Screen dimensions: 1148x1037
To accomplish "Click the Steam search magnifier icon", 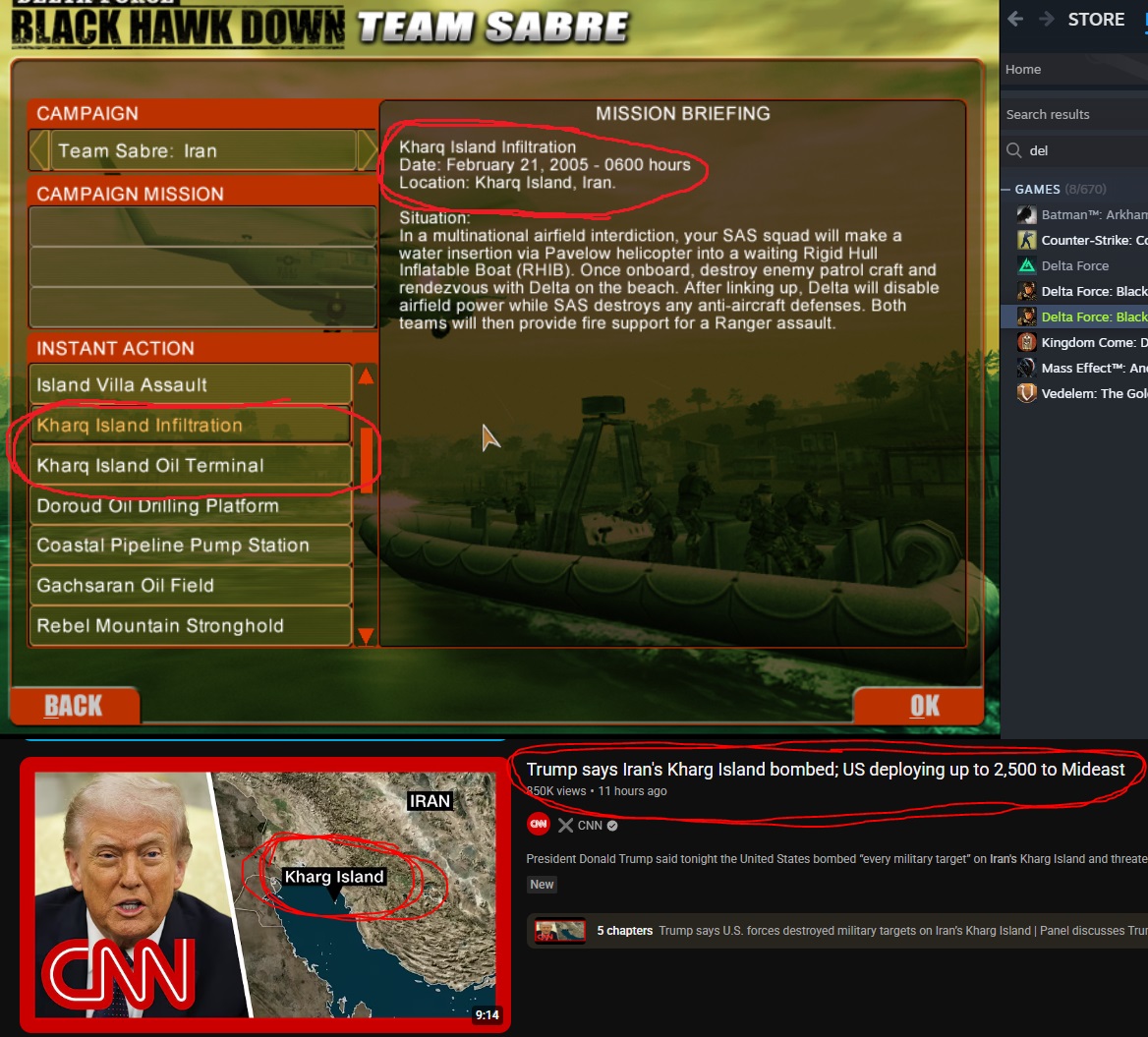I will click(1014, 150).
